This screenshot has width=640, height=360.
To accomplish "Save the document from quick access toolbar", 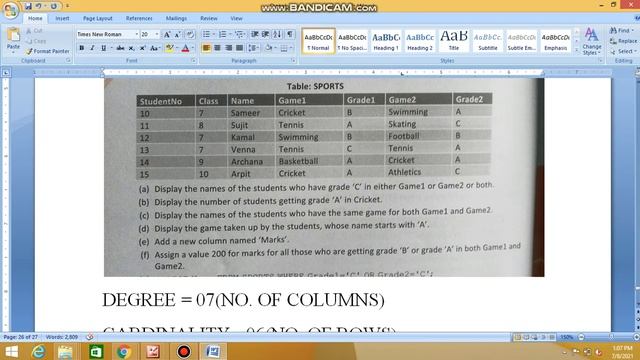I will coord(28,6).
